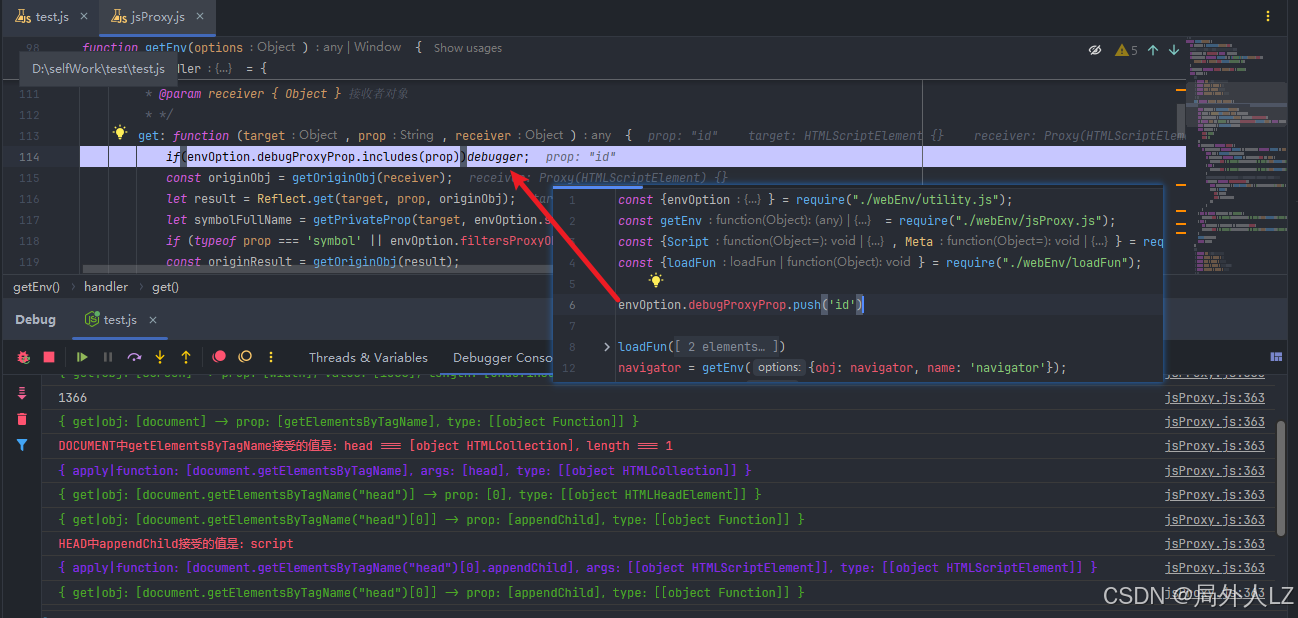1298x618 pixels.
Task: Click the 'HEAD中appendChild接受的值是: script' log line
Action: (176, 544)
